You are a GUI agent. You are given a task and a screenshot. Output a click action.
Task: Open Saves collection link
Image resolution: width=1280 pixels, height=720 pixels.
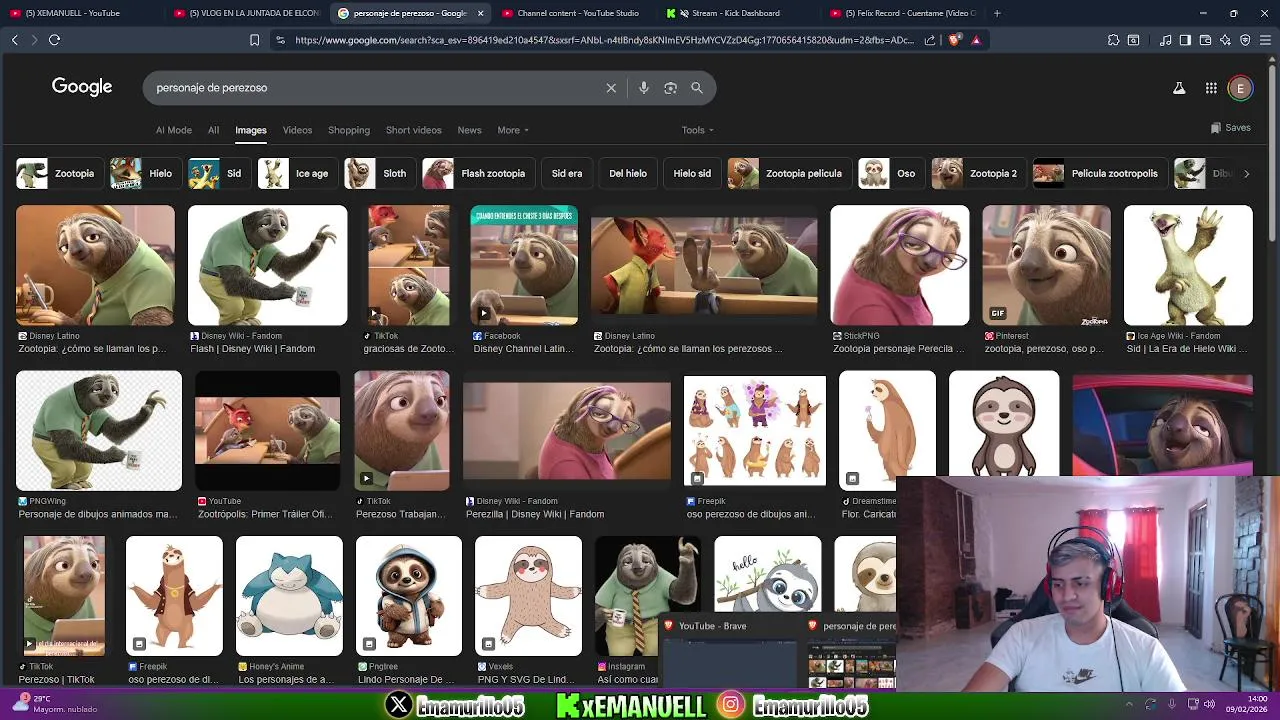tap(1230, 128)
